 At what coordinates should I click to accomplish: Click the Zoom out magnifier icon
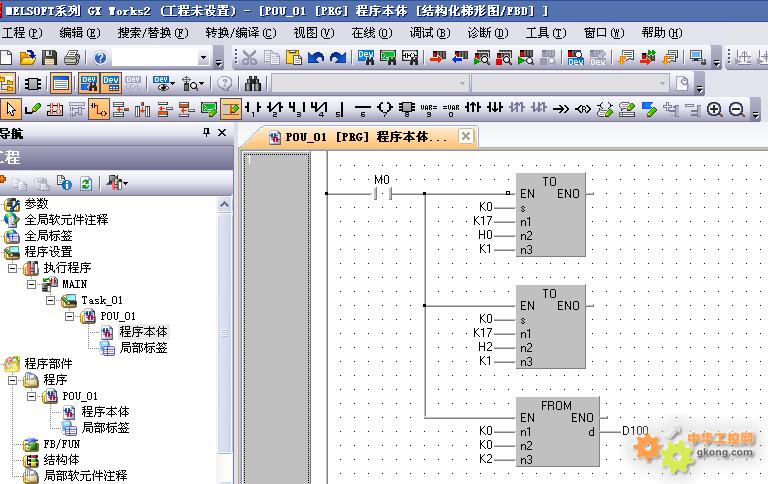click(x=737, y=109)
